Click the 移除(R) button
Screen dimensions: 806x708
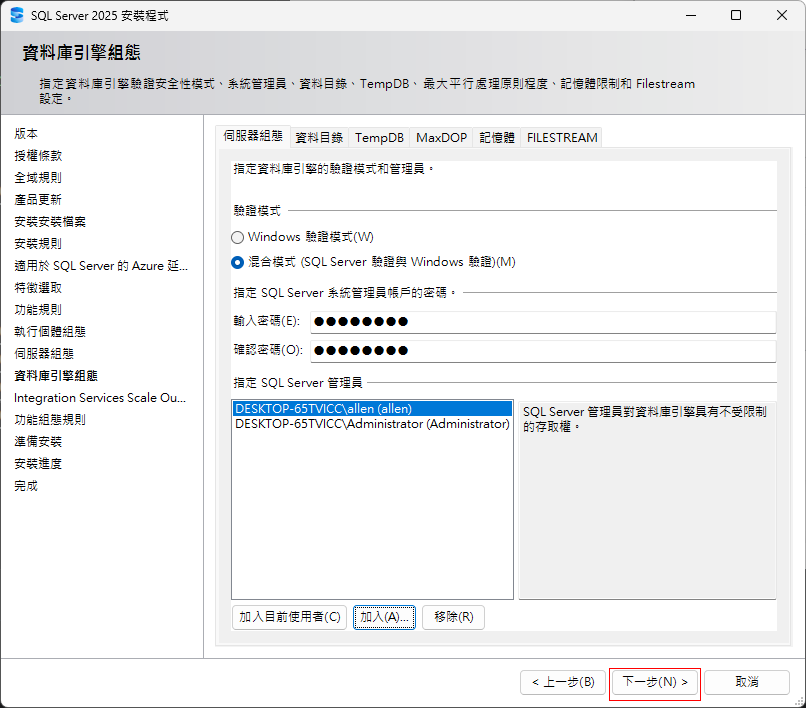point(453,616)
